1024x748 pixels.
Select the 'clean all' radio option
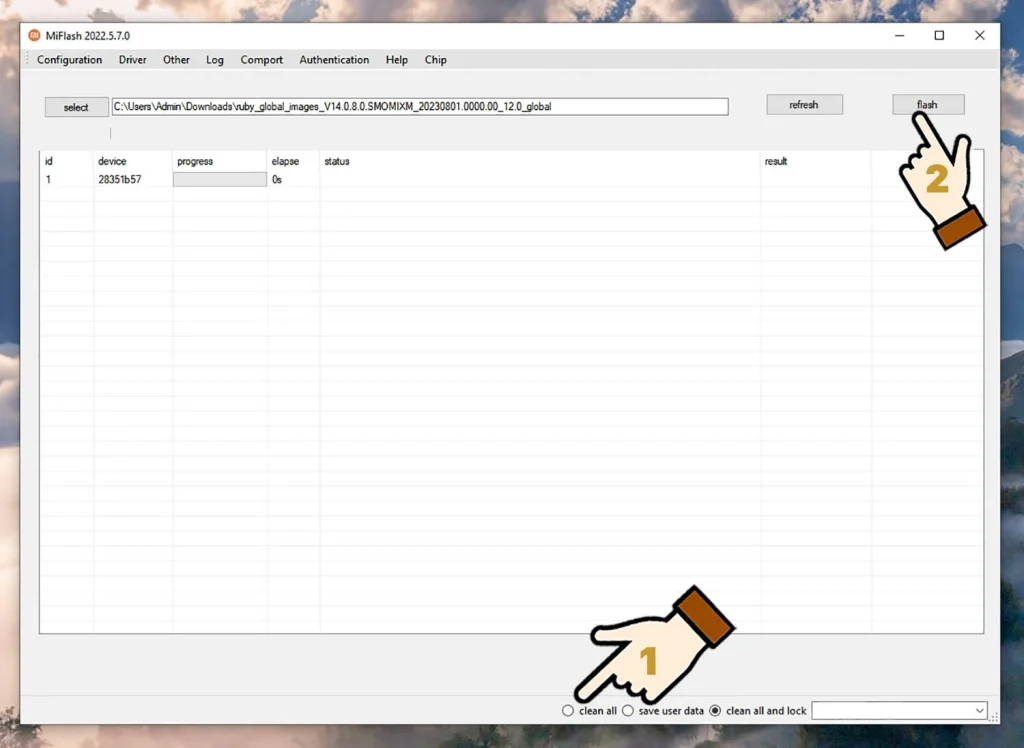(x=568, y=711)
